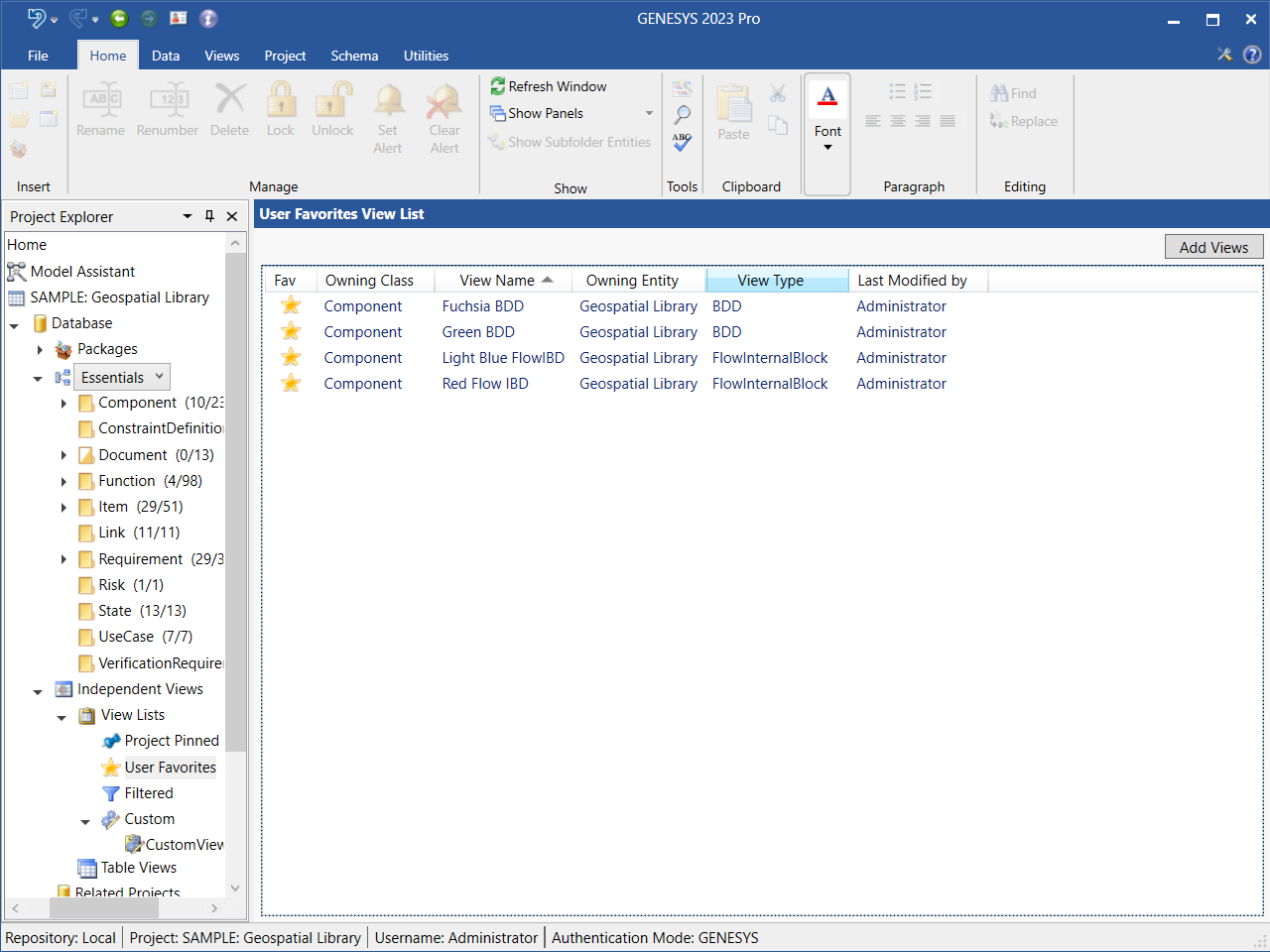Pin the Project Explorer panel
Viewport: 1270px width, 952px height.
209,216
